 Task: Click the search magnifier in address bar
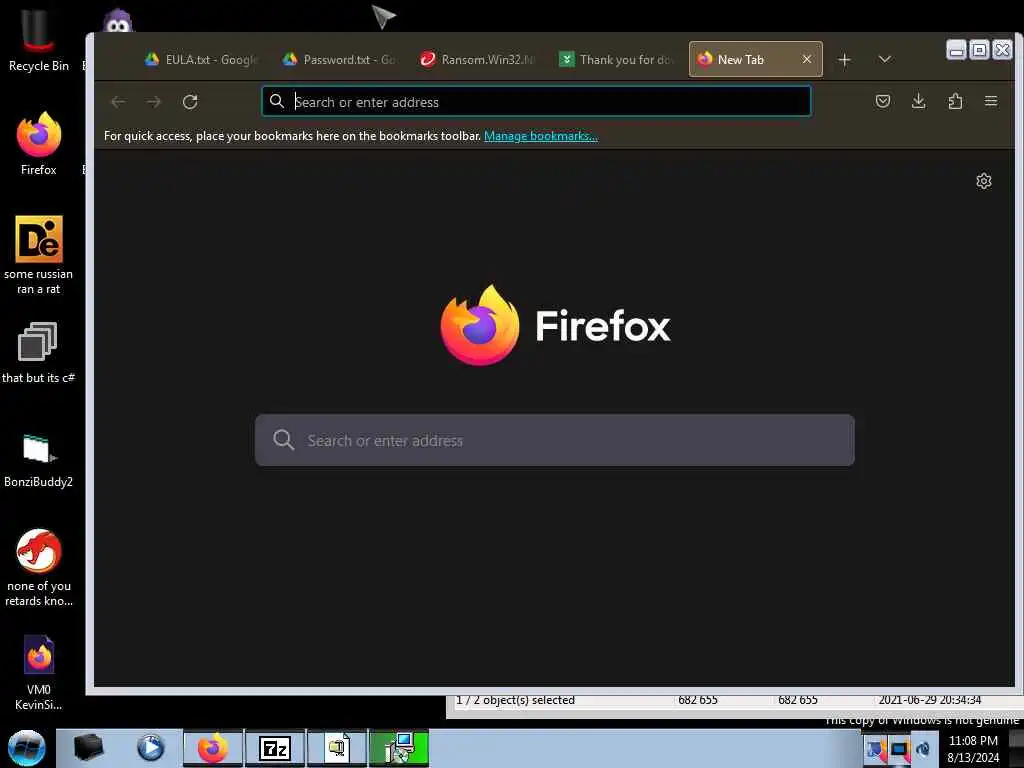click(277, 101)
